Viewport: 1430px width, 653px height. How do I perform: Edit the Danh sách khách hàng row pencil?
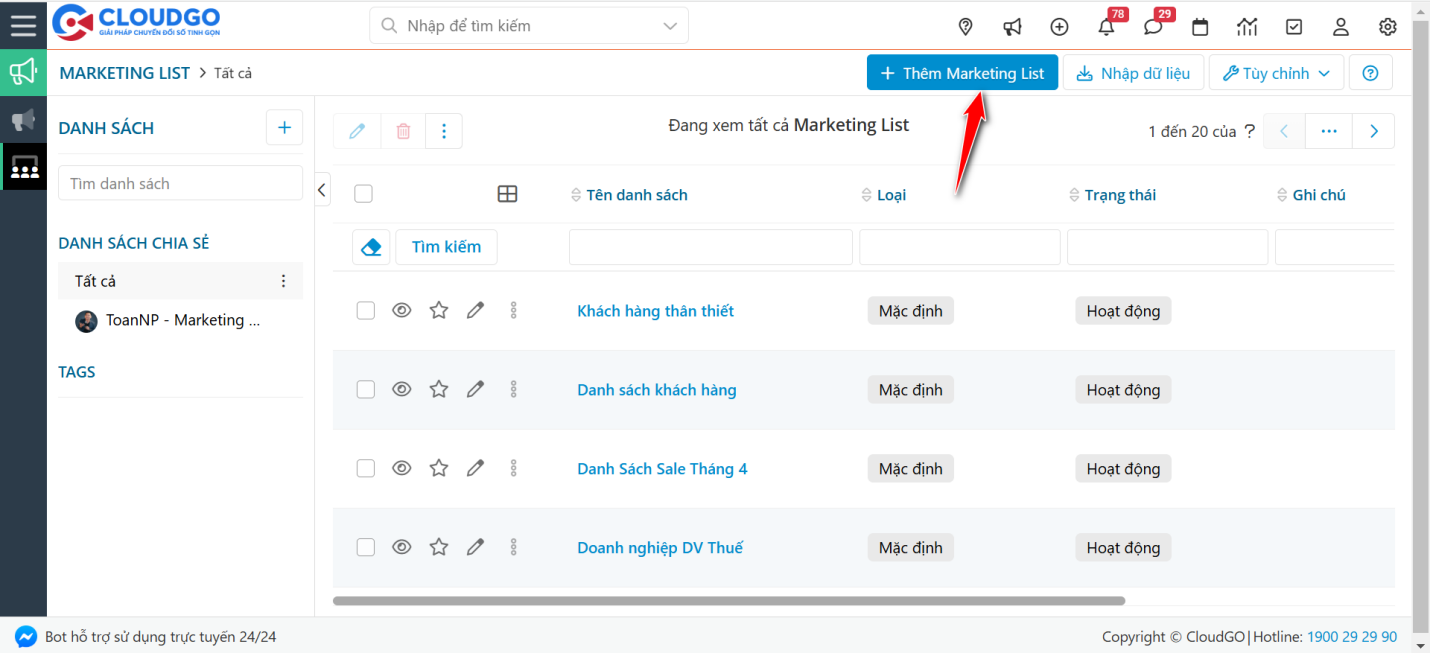pyautogui.click(x=475, y=390)
